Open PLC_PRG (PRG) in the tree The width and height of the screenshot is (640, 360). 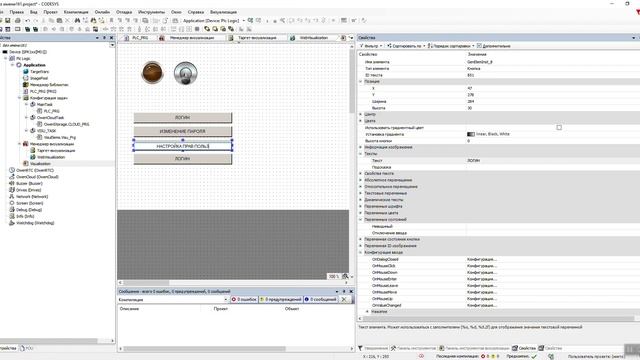click(43, 91)
